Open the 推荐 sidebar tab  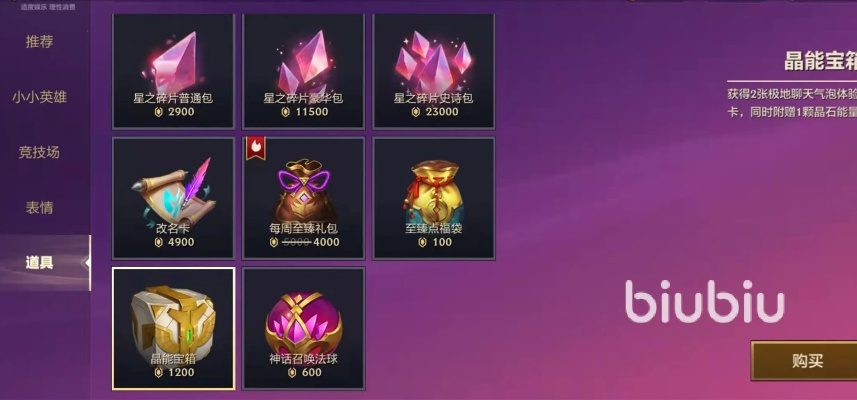coord(39,42)
